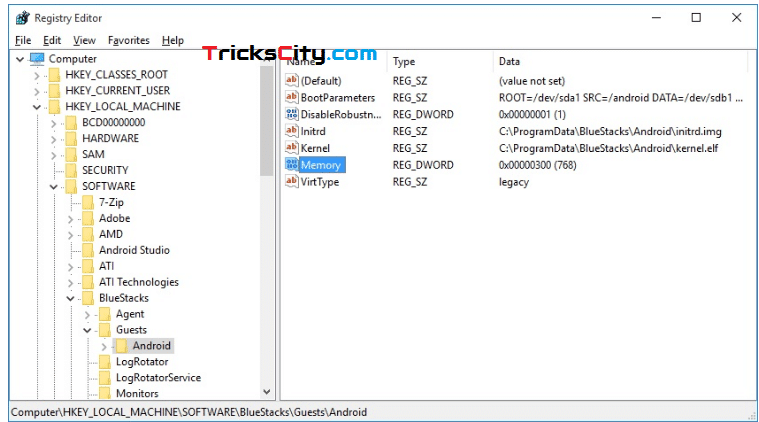The image size is (759, 422).
Task: Click the Monitors folder icon
Action: click(105, 393)
